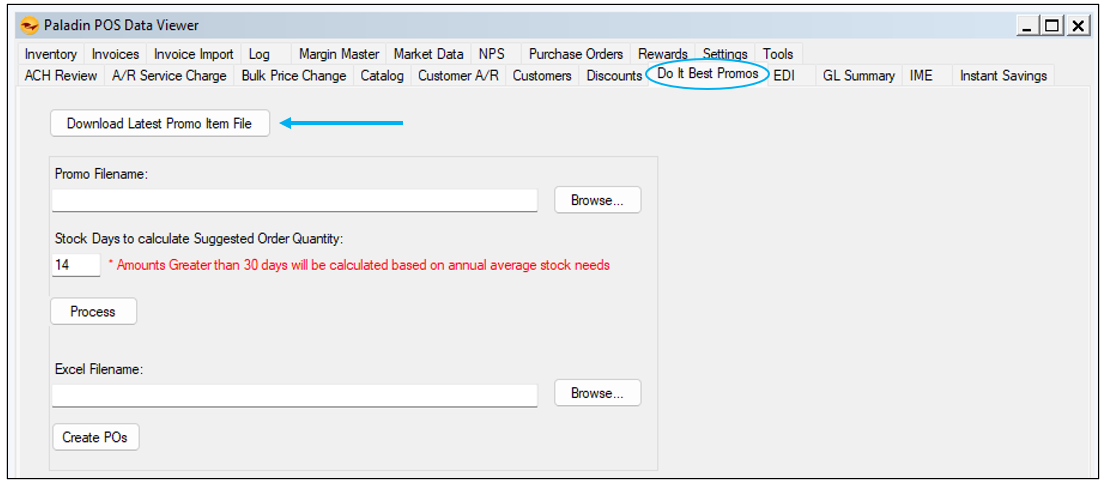Close the Paladin POS Data Viewer window
Screen dimensions: 1104x483
point(1077,26)
